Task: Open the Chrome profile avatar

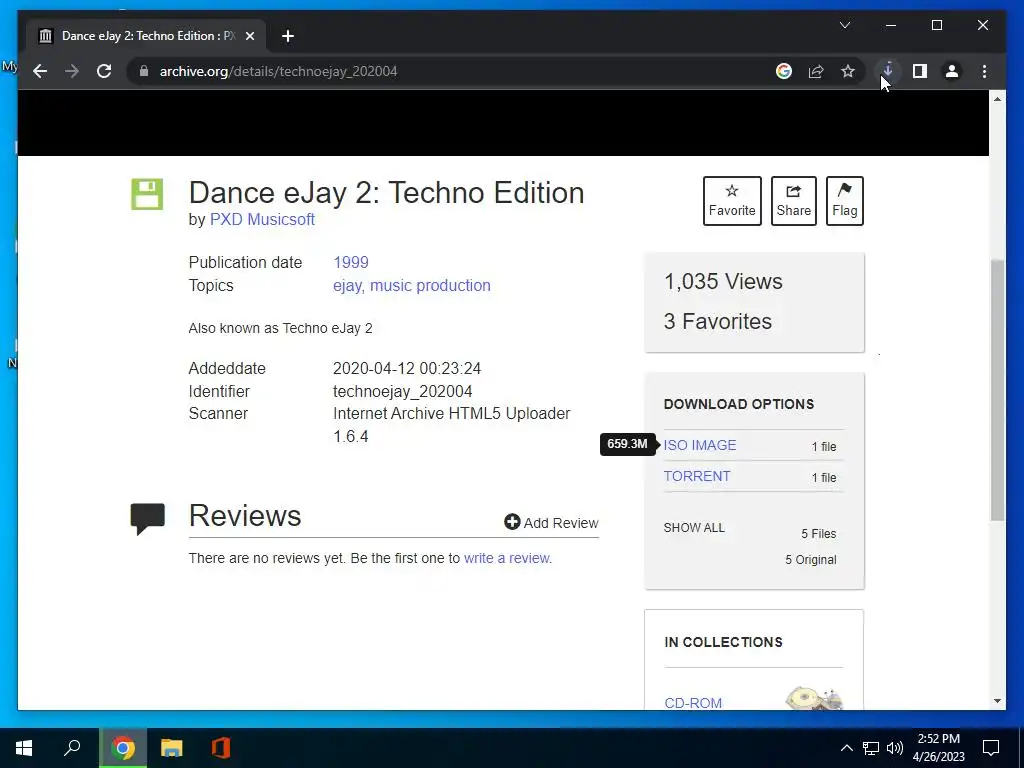Action: click(x=952, y=71)
